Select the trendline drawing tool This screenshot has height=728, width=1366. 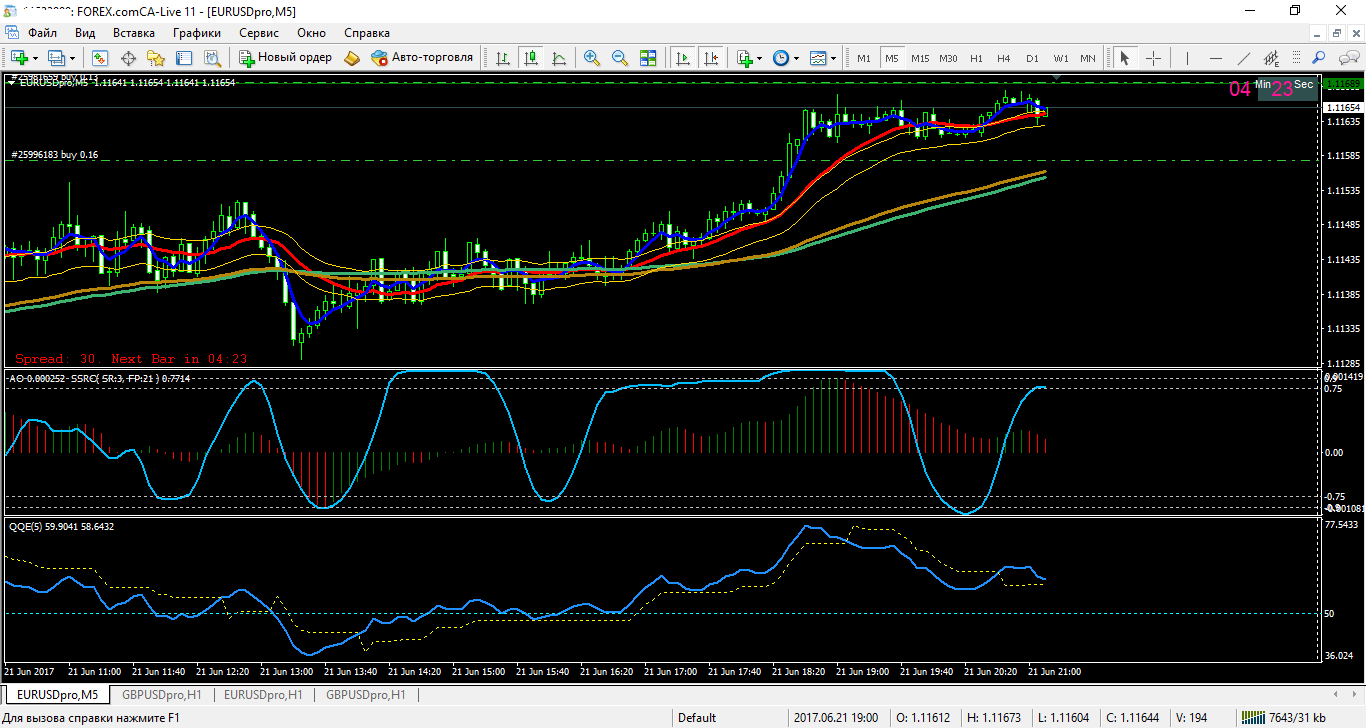click(x=1244, y=58)
